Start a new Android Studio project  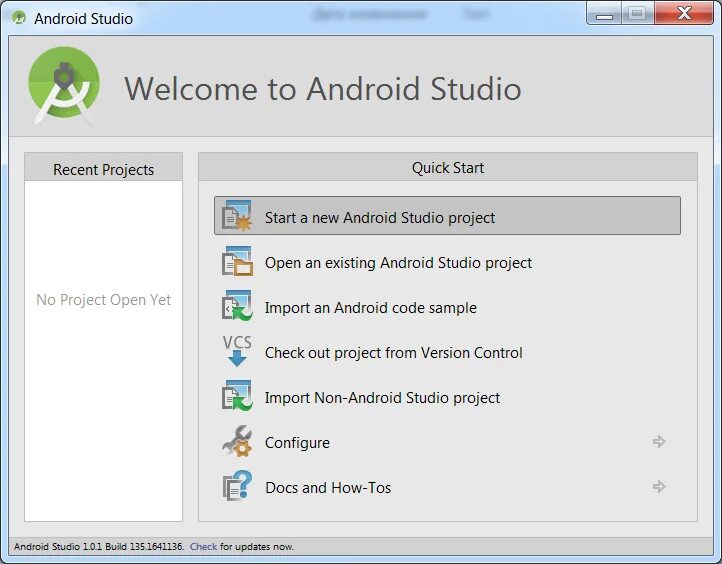pos(447,215)
